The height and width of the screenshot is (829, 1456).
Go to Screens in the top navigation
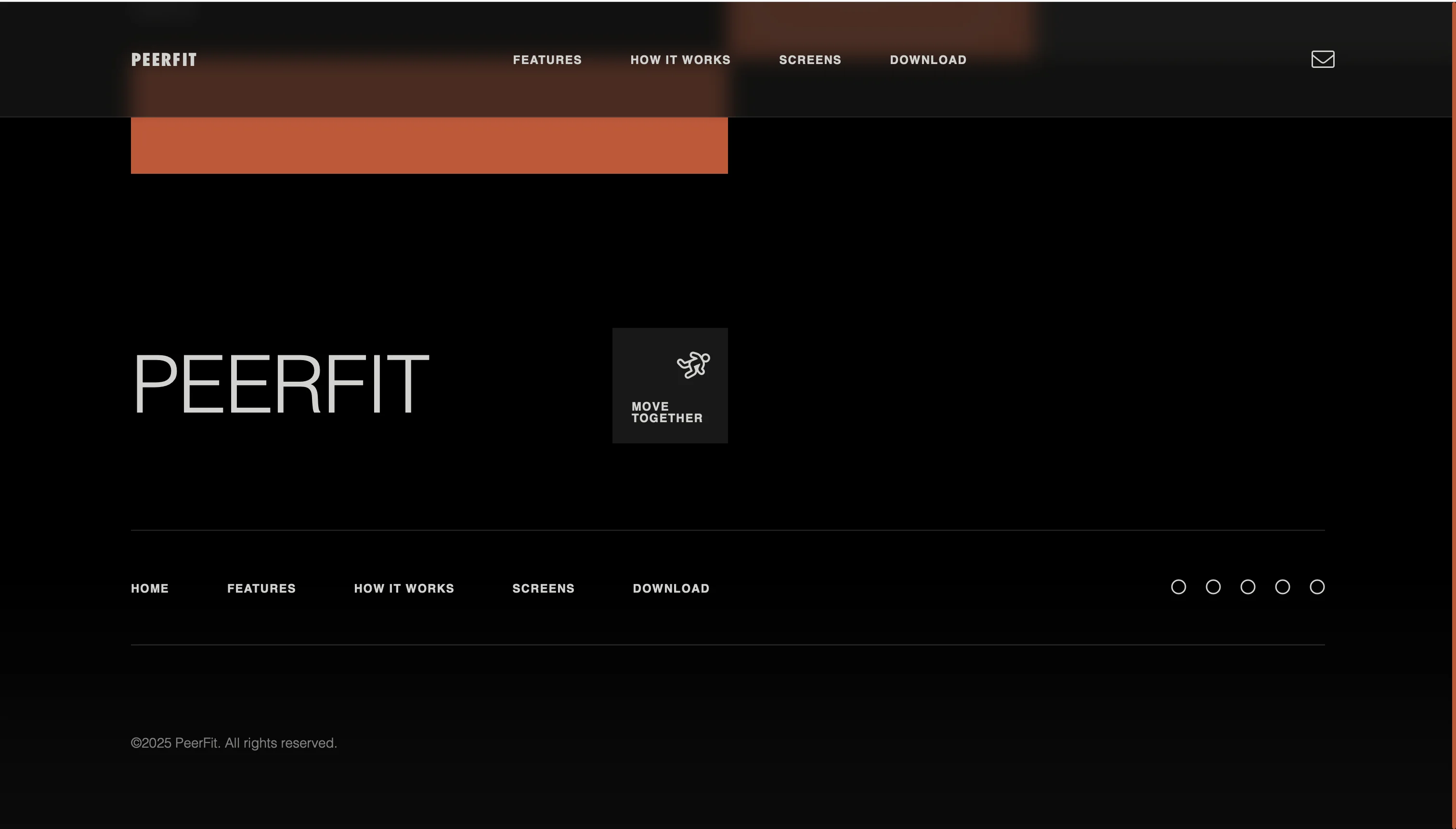click(810, 60)
